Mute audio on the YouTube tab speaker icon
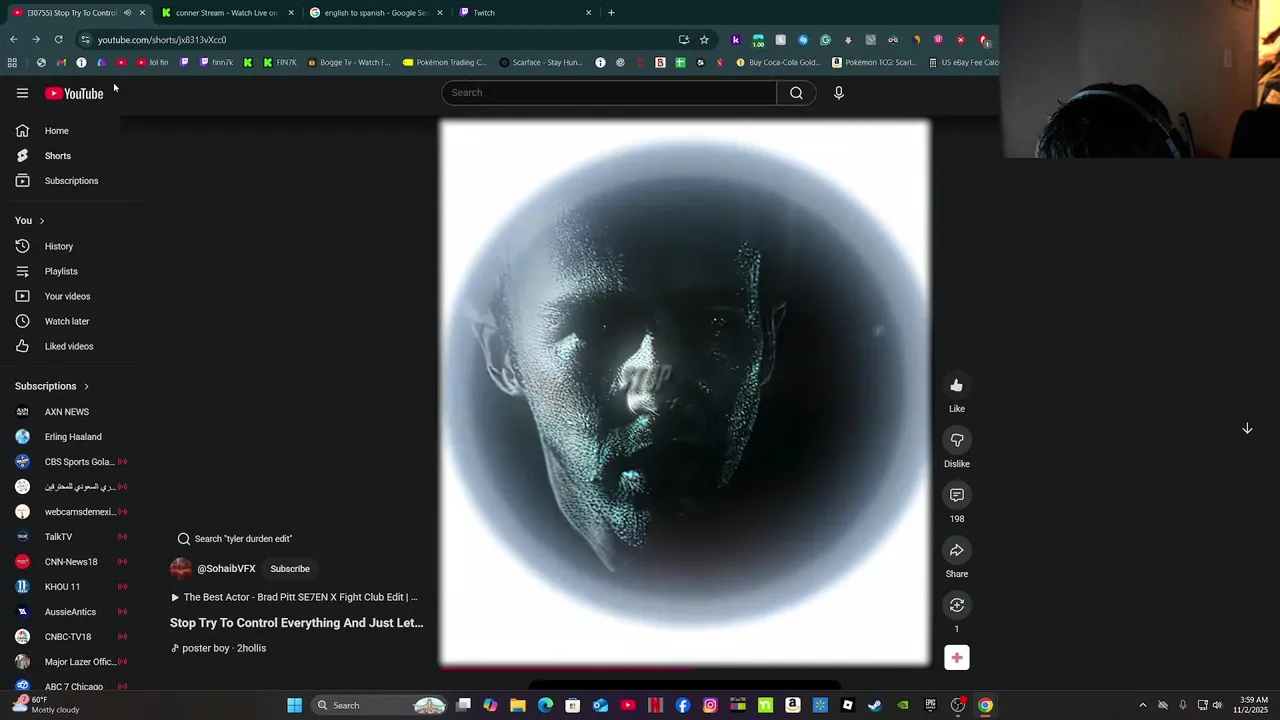1280x720 pixels. pyautogui.click(x=127, y=13)
